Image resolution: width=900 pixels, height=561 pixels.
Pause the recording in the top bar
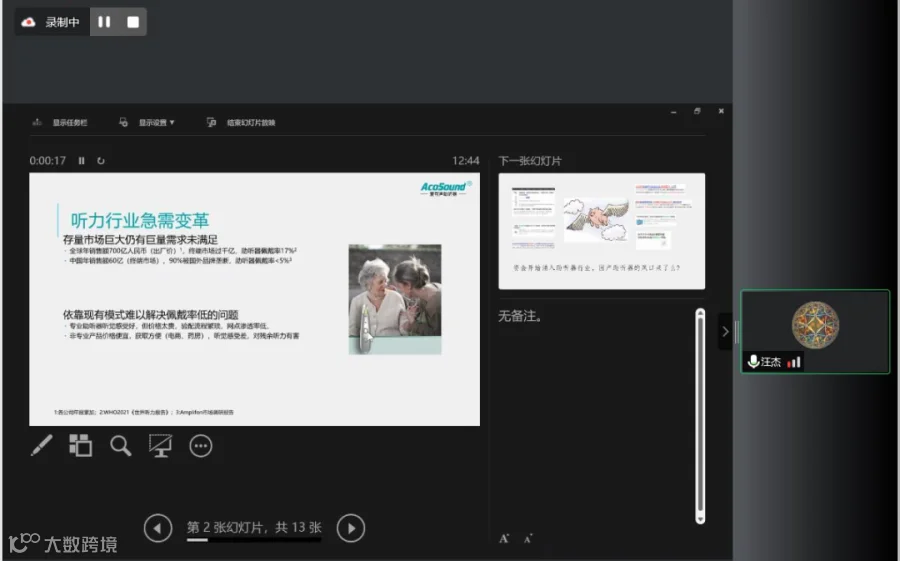point(104,22)
